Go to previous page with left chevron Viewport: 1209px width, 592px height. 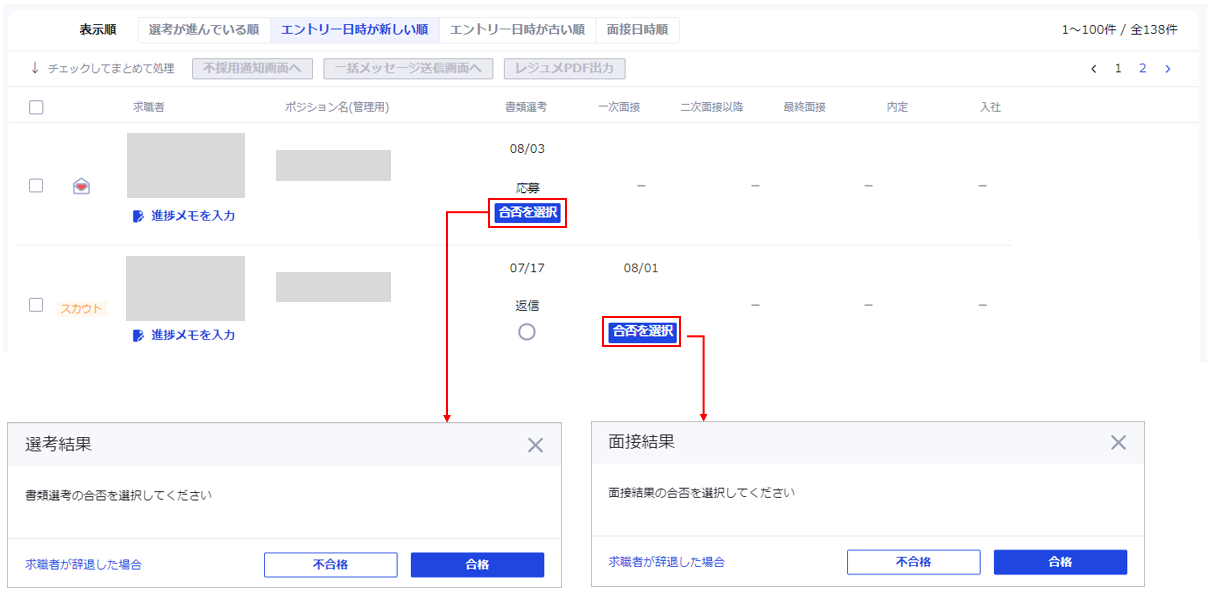click(1093, 69)
